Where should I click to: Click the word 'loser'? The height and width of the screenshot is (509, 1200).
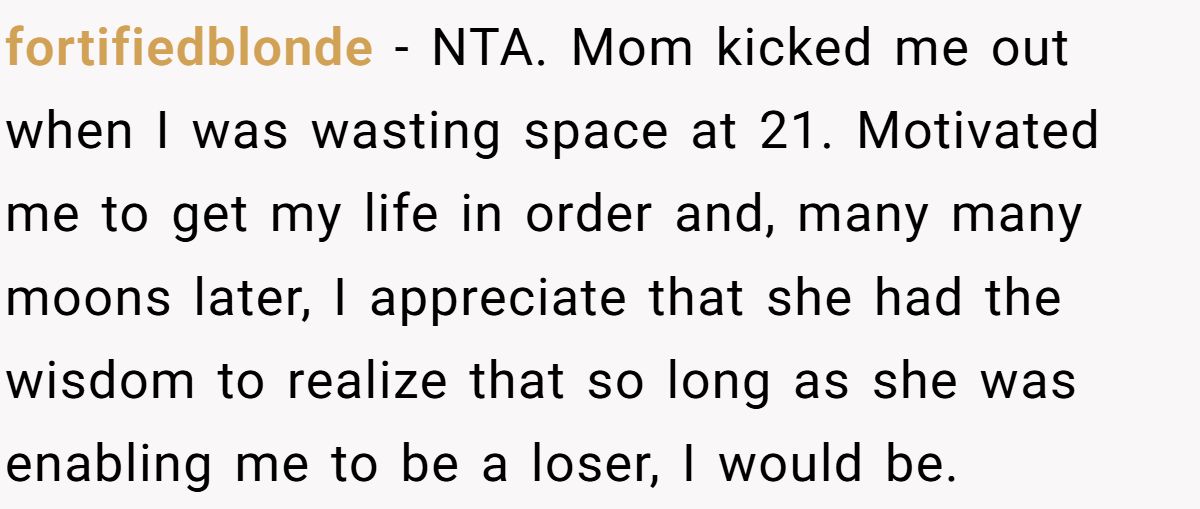coord(590,465)
